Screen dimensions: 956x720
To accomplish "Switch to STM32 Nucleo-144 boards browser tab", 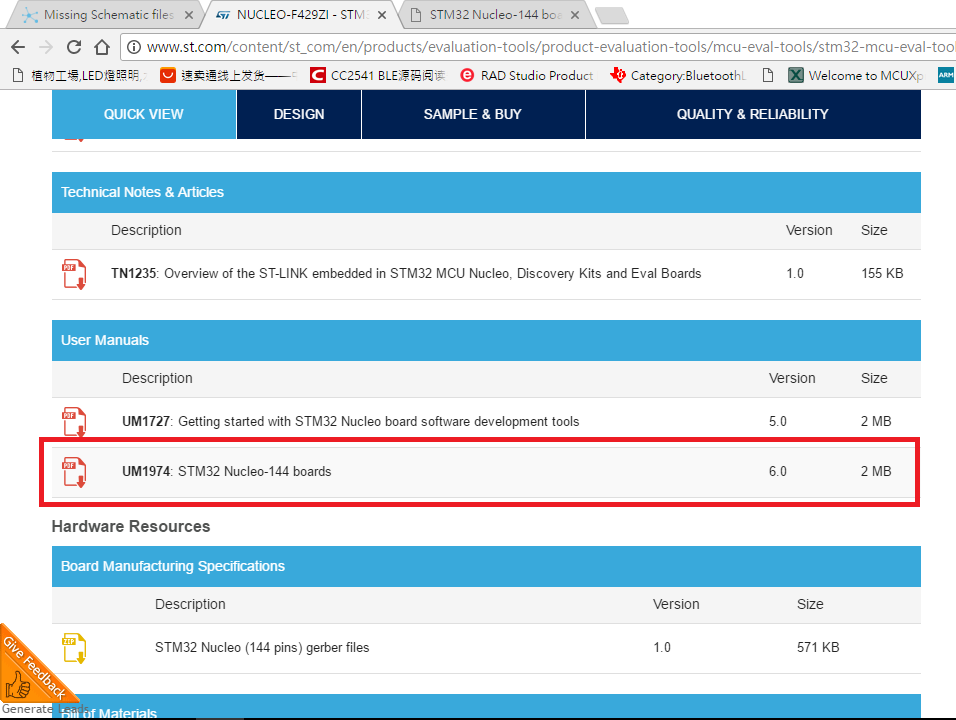I will coord(495,15).
